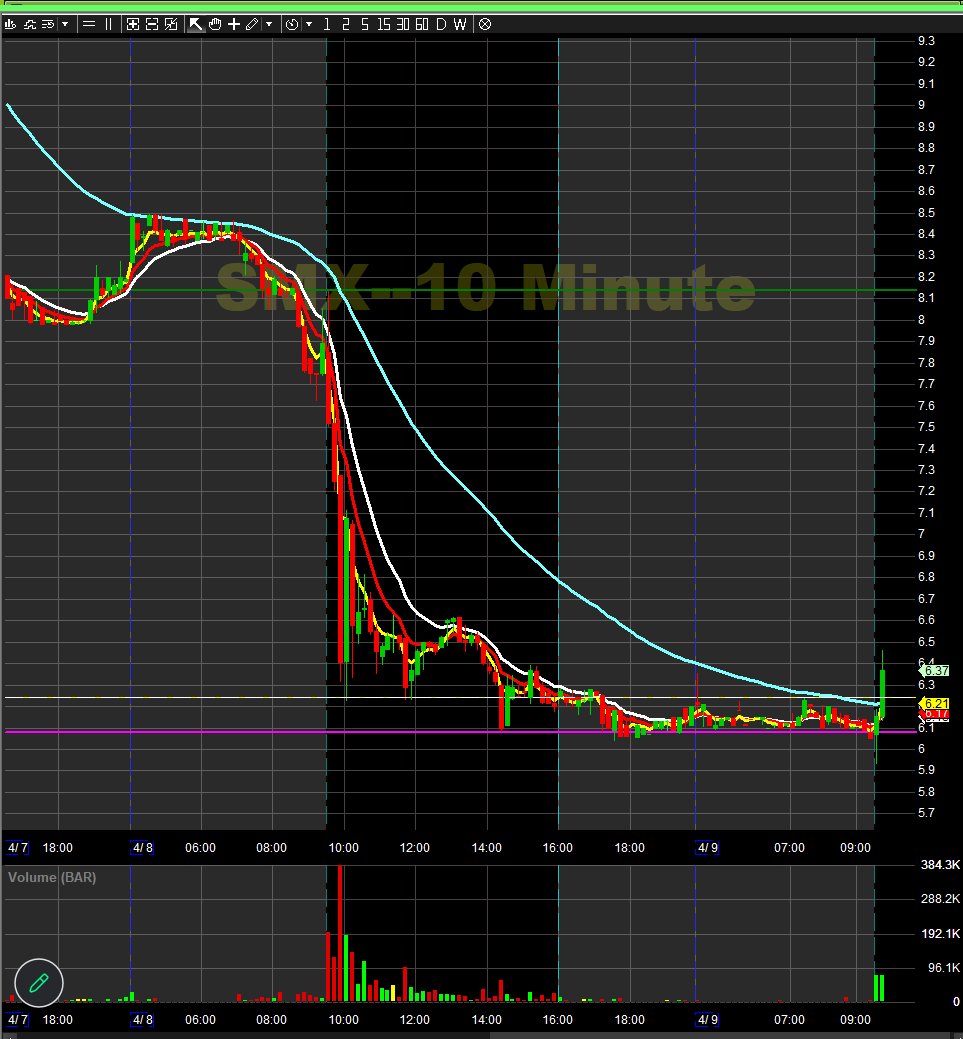Select the crosshair plus tool
Screen dimensions: 963x1039
[231, 24]
